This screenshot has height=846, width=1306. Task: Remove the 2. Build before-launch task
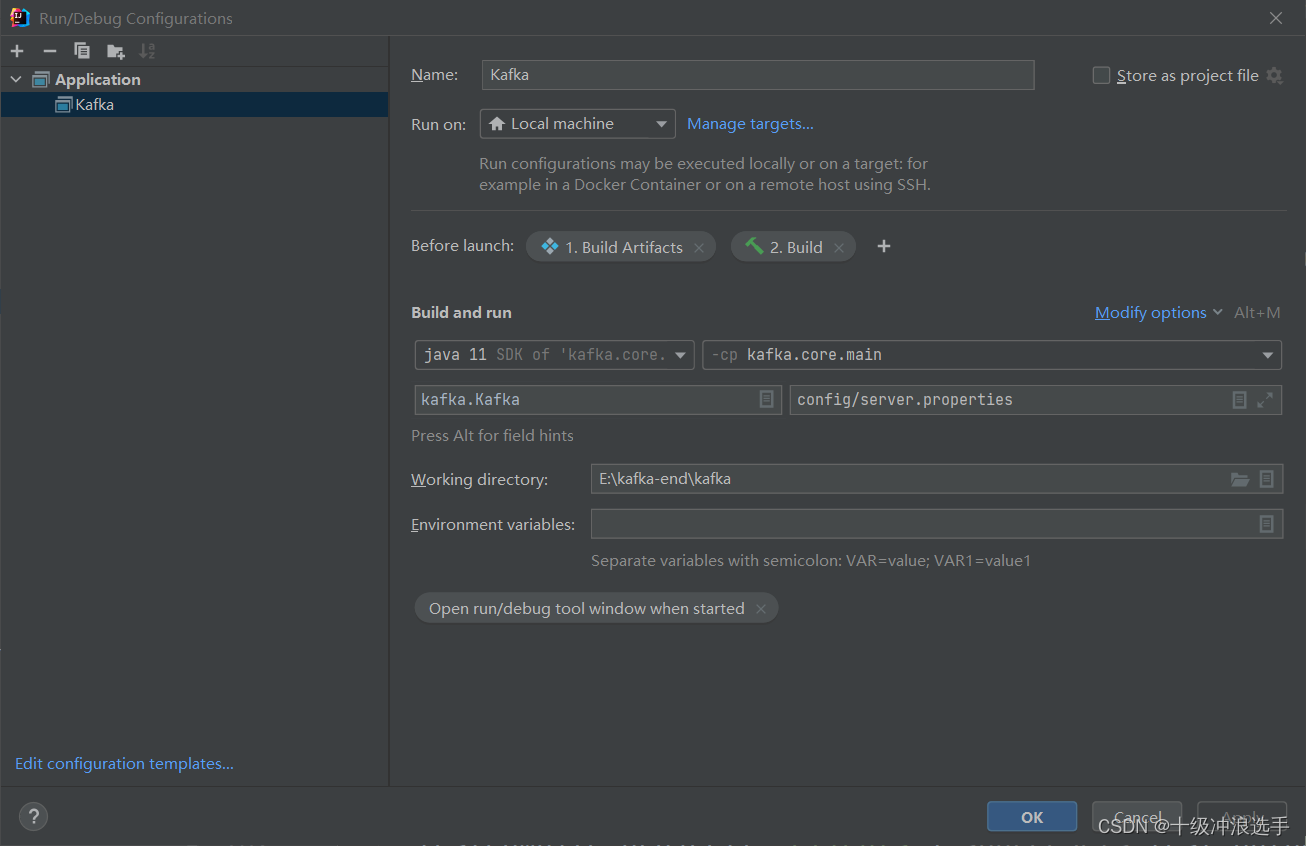click(x=839, y=248)
